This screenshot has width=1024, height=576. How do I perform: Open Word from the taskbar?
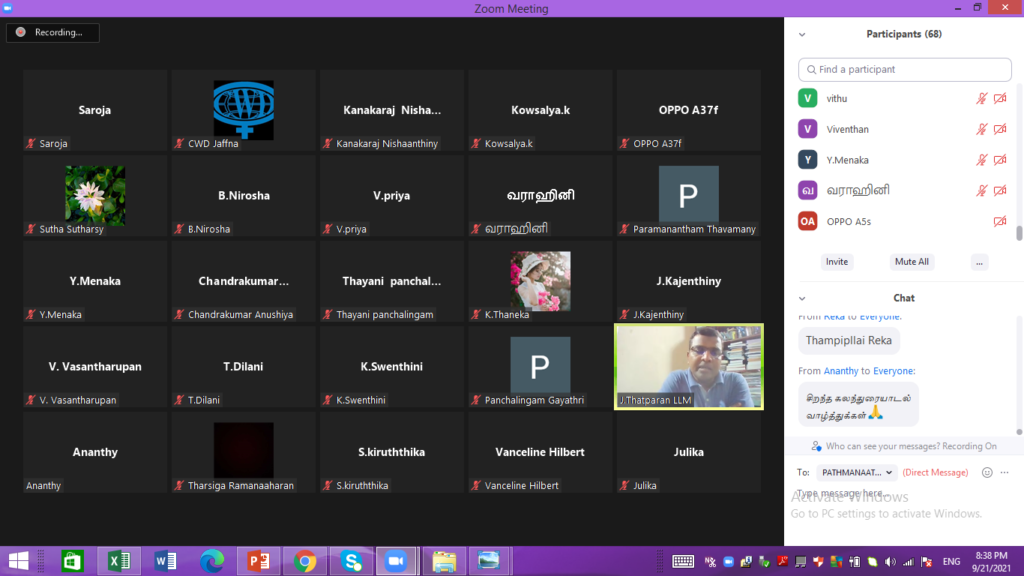pyautogui.click(x=165, y=561)
